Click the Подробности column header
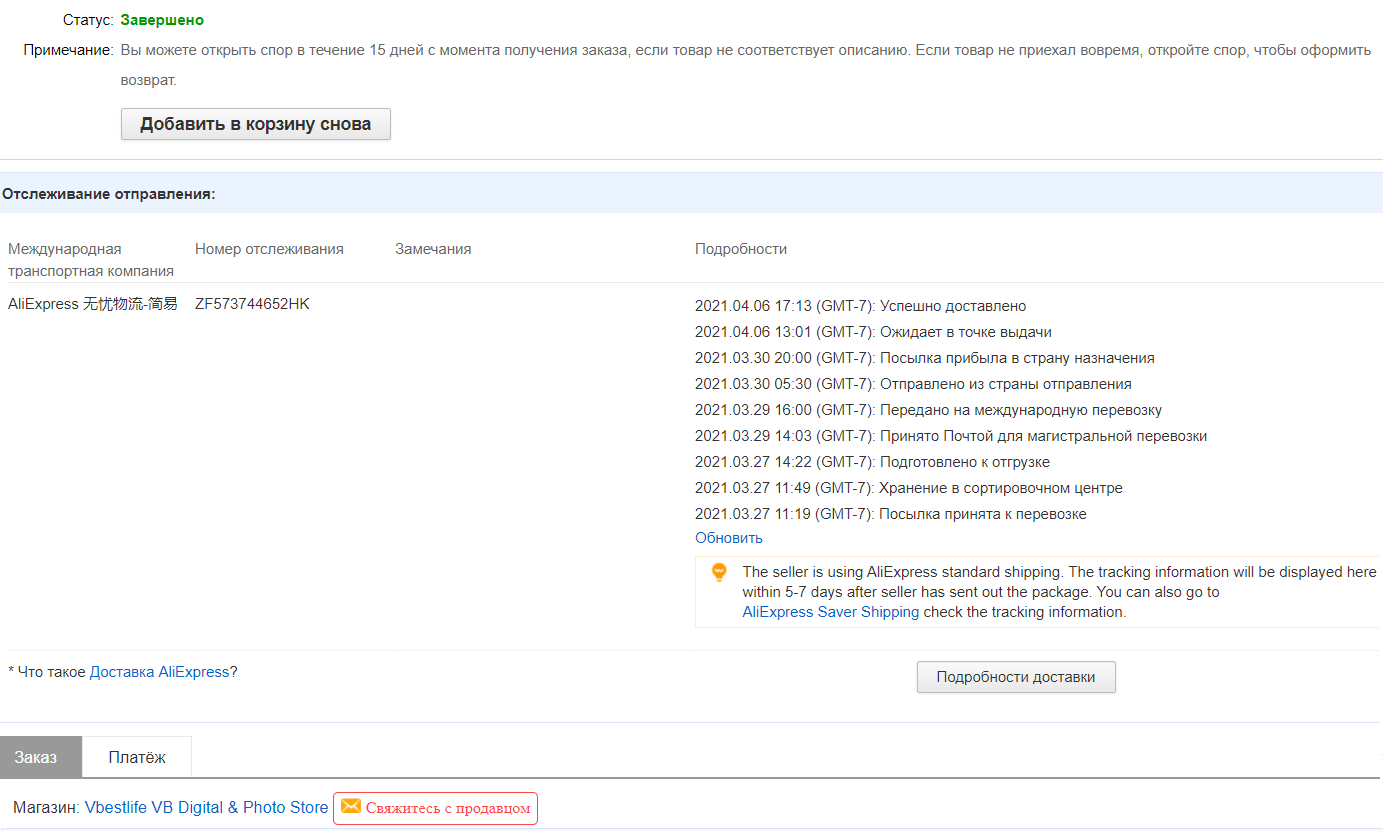Viewport: 1383px width, 831px height. [x=740, y=249]
